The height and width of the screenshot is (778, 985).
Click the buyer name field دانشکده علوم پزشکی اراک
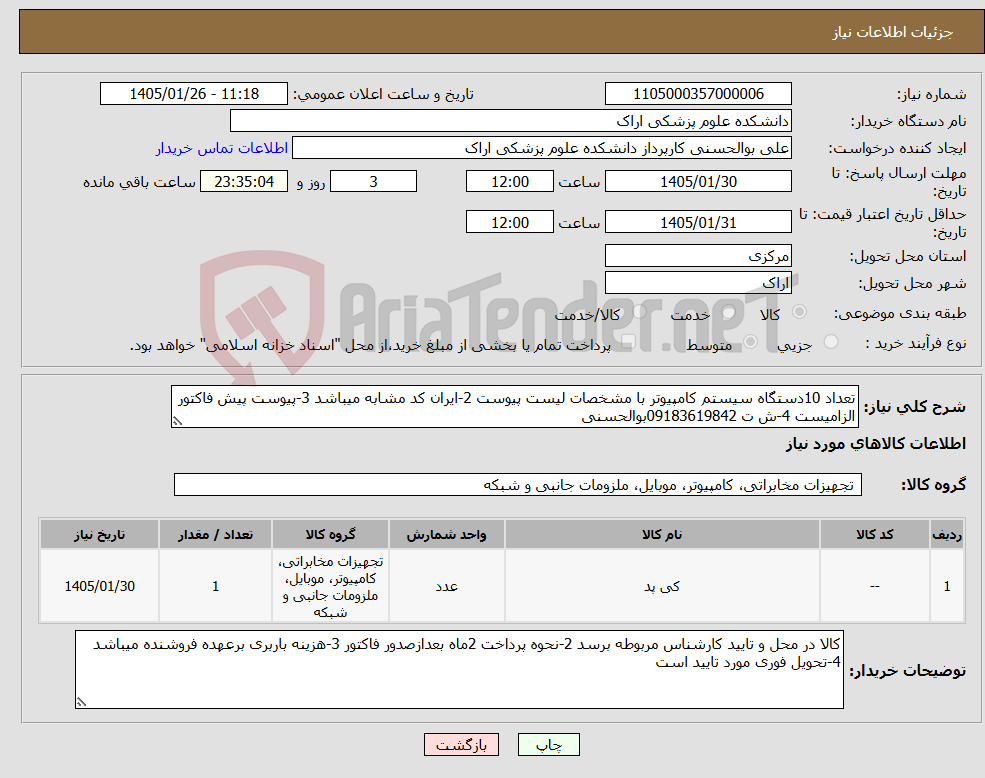(x=511, y=121)
